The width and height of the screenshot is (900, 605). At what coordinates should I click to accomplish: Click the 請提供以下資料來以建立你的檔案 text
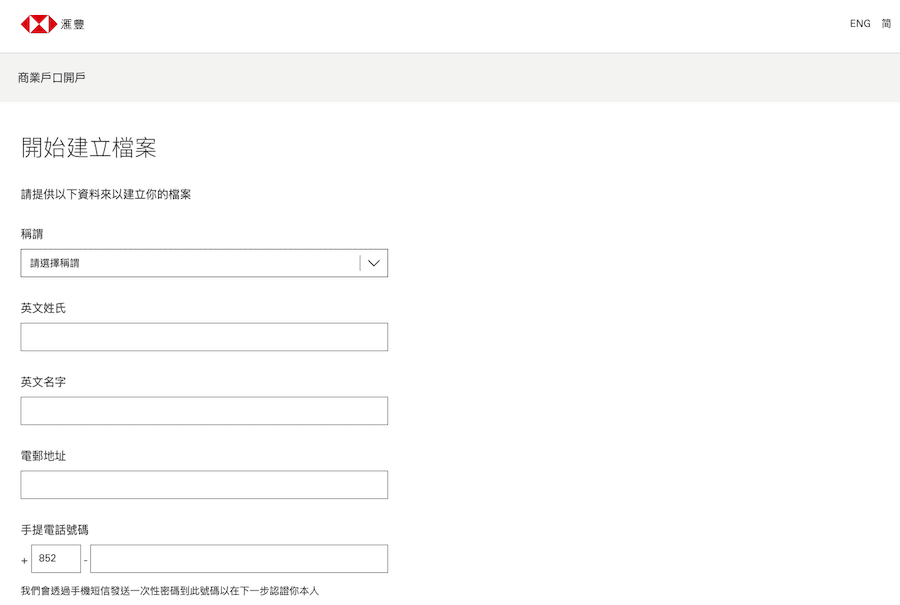106,195
